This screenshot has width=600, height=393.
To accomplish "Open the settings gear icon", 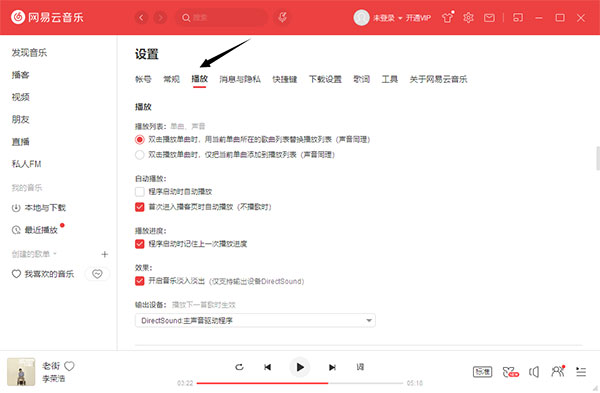I will click(468, 18).
